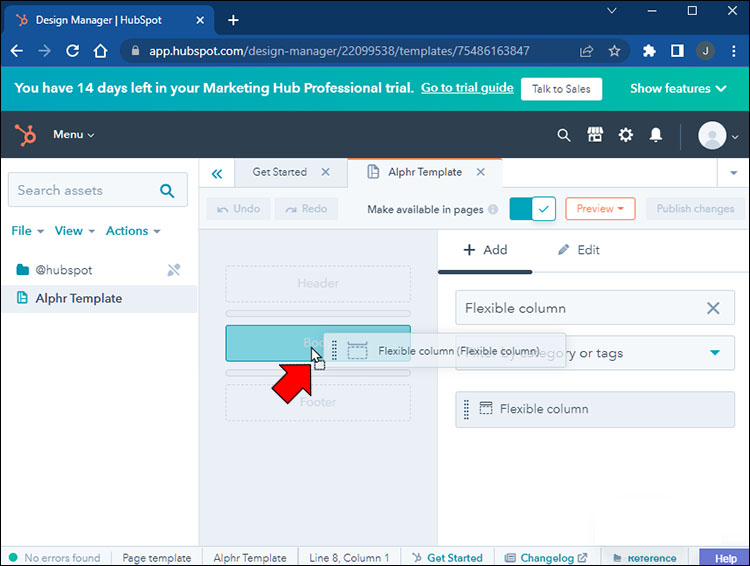Clear the Flexible column search text
Image resolution: width=750 pixels, height=566 pixels.
[x=713, y=308]
